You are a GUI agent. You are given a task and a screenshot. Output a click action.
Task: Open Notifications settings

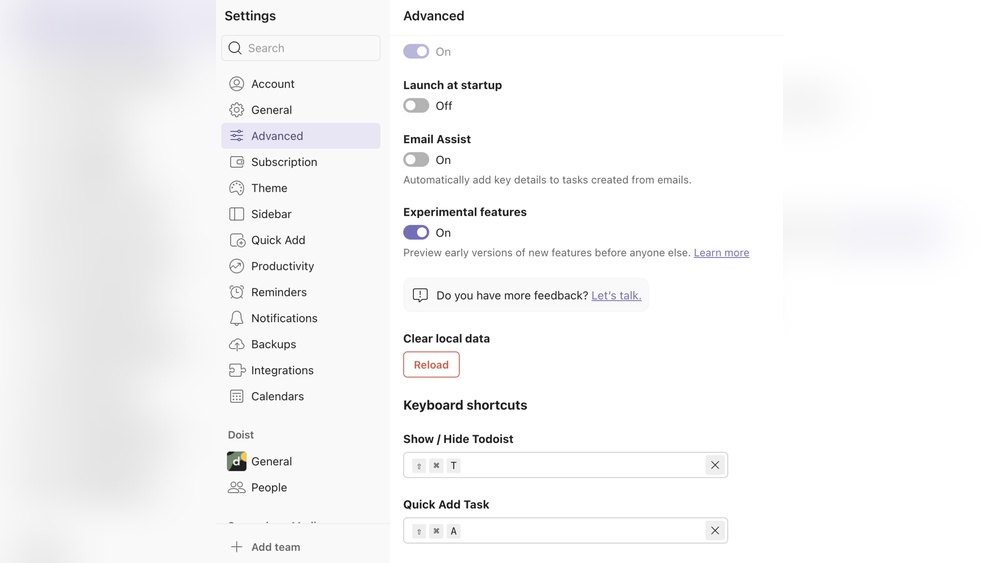pos(301,318)
